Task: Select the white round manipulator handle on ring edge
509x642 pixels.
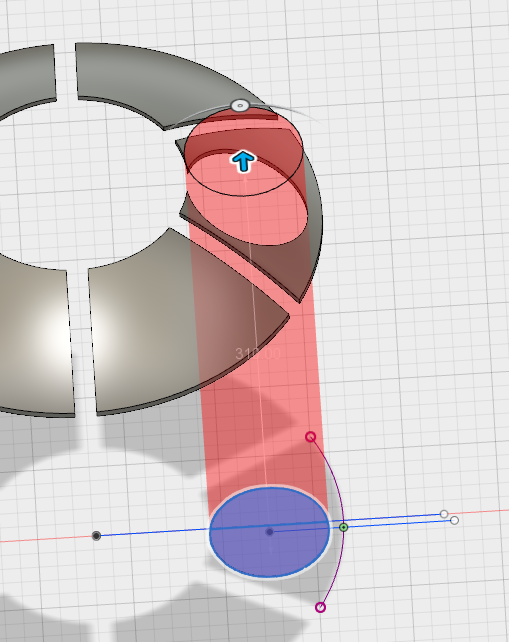Action: point(240,106)
